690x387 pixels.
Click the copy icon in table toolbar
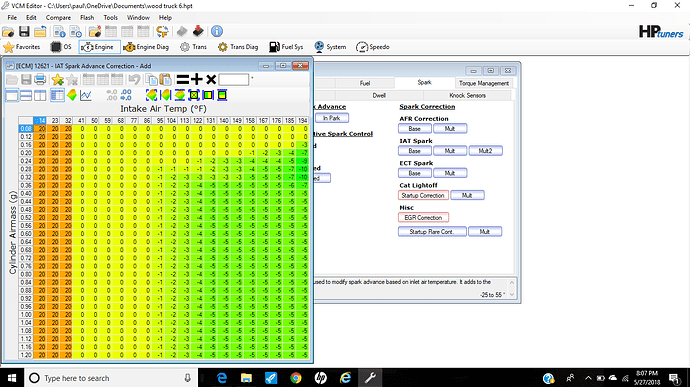click(152, 79)
